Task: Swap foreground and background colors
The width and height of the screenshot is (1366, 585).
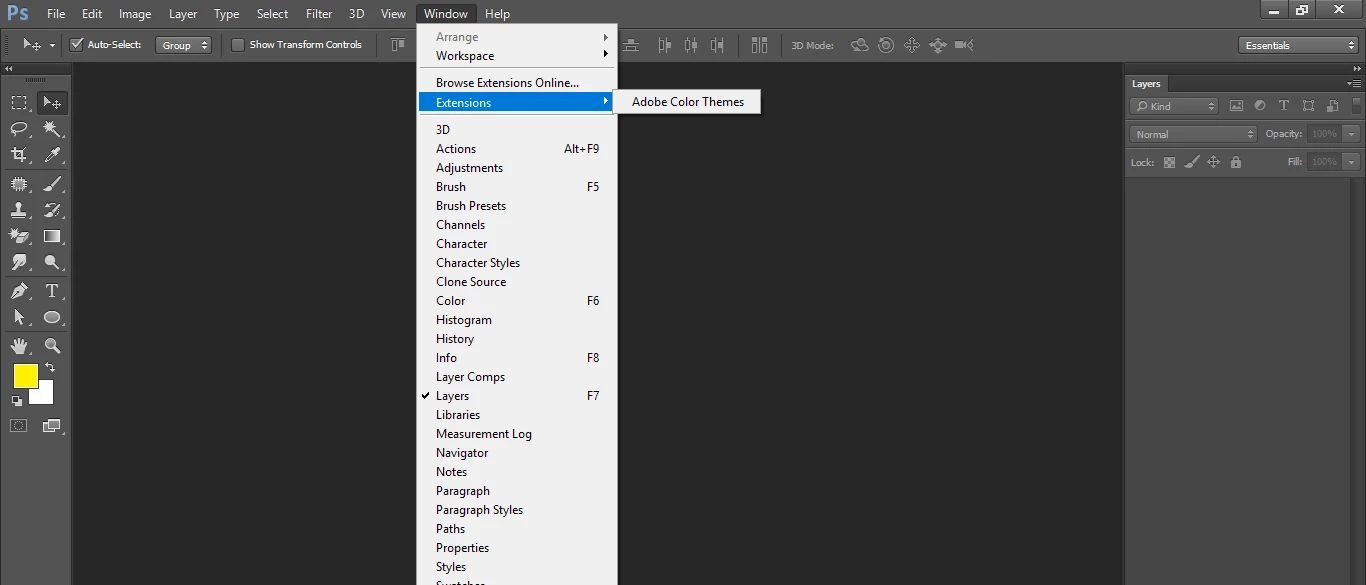Action: pyautogui.click(x=51, y=368)
